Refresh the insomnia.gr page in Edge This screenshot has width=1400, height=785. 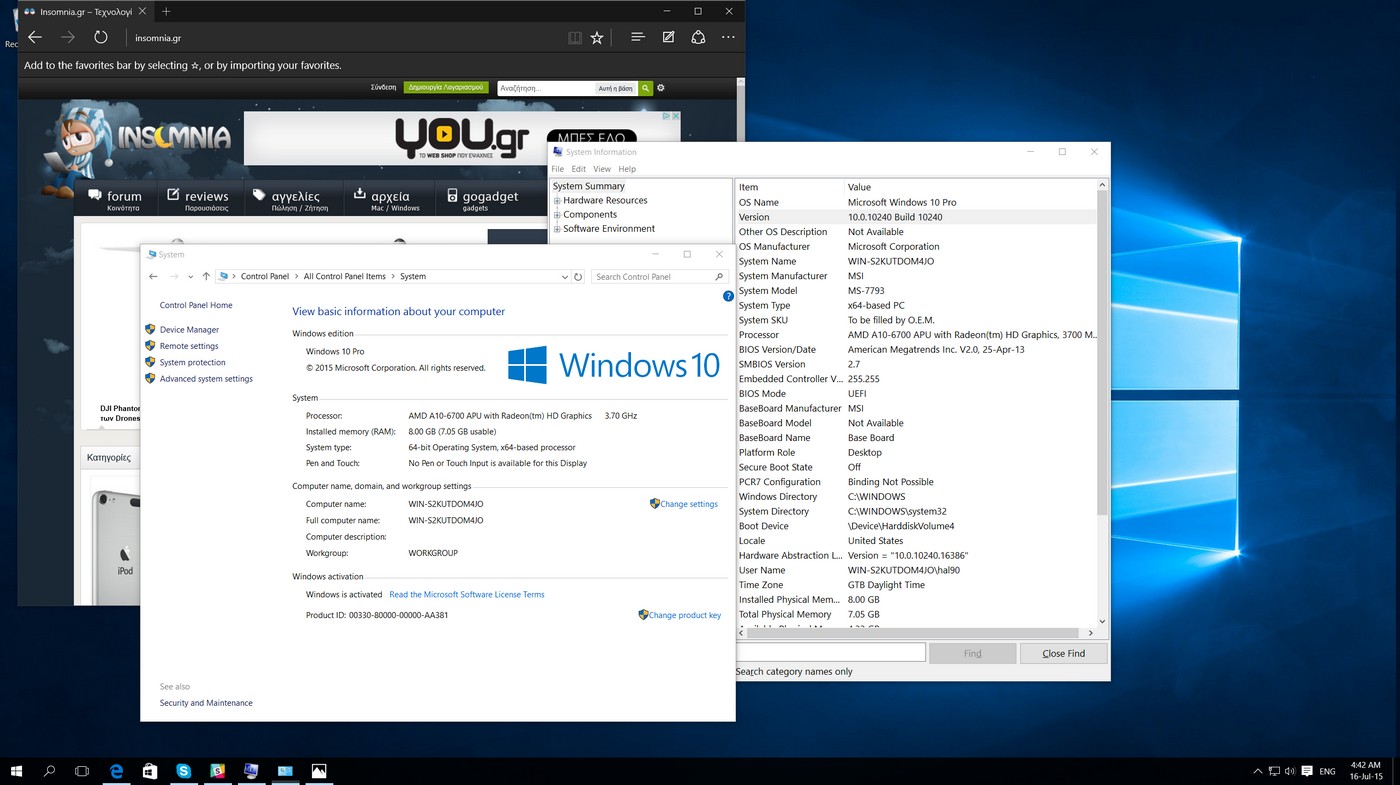101,37
